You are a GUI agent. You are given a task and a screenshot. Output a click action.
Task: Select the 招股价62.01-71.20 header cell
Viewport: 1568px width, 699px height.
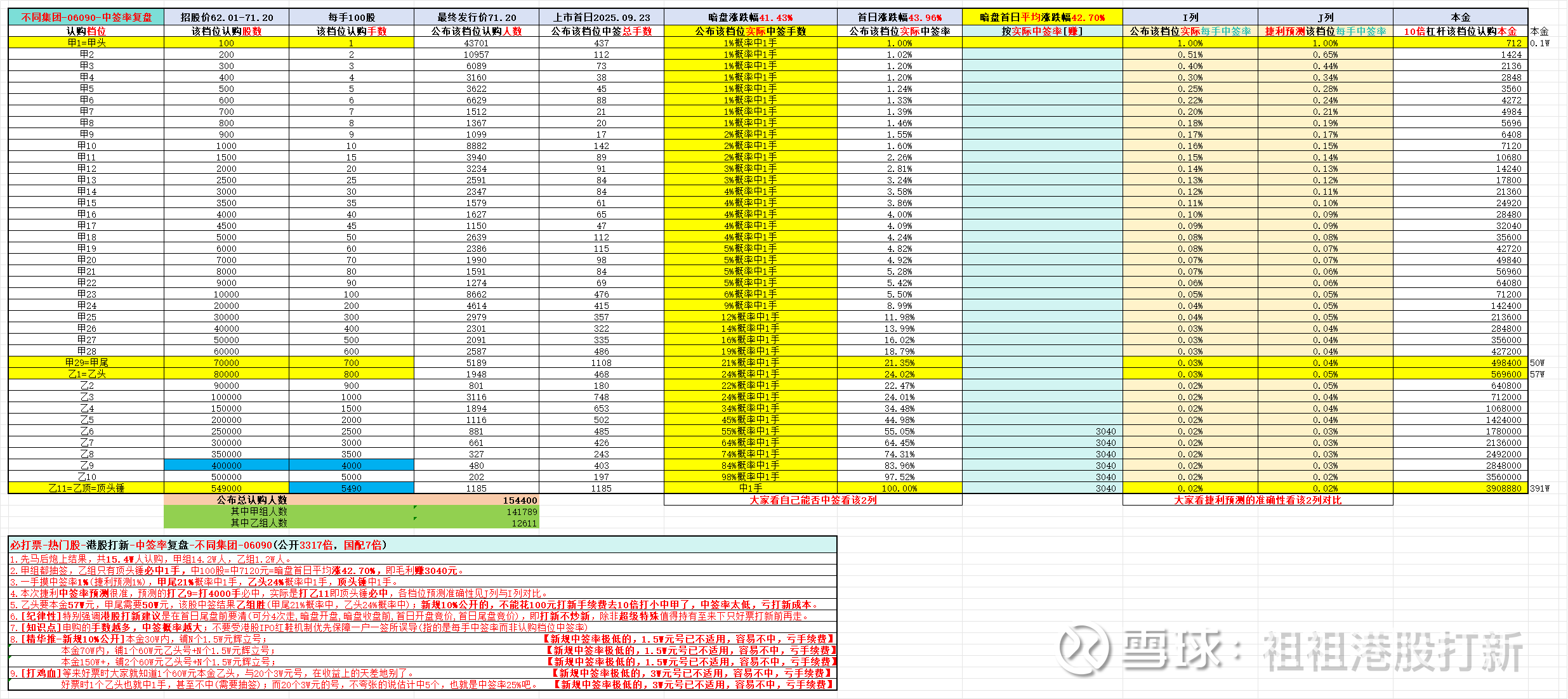[227, 17]
